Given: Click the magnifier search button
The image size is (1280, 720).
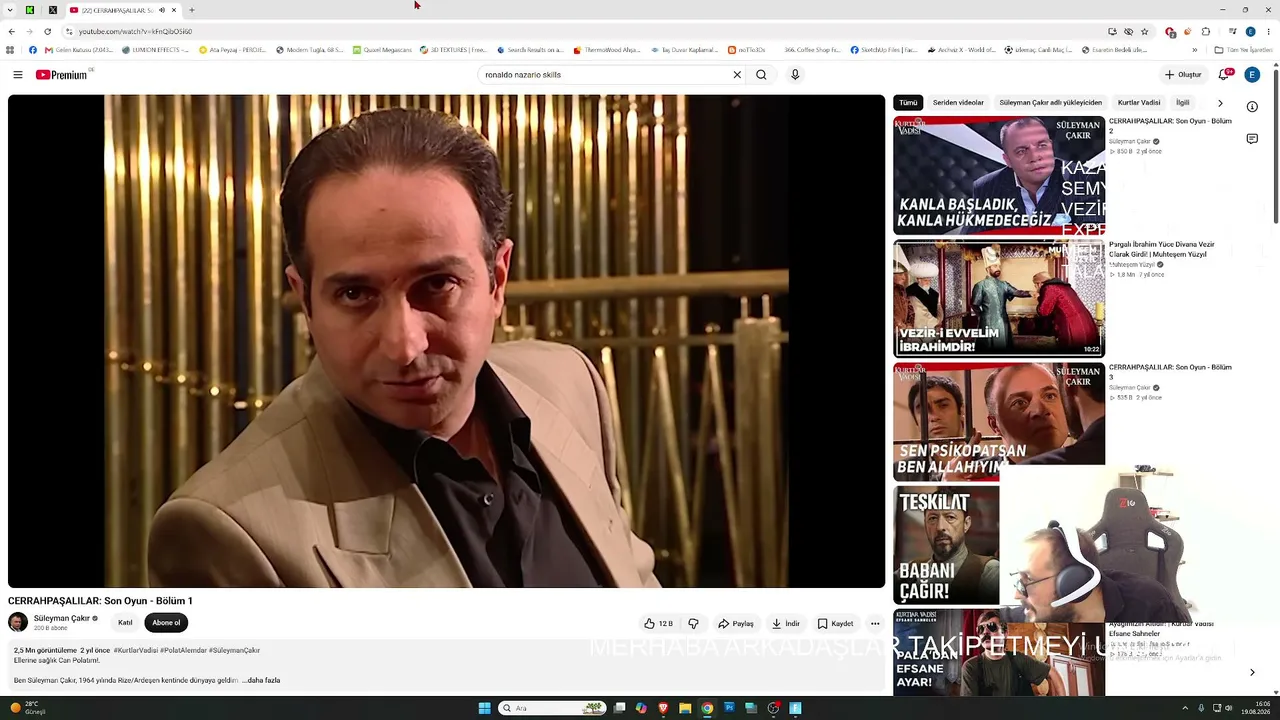Looking at the screenshot, I should pyautogui.click(x=761, y=75).
